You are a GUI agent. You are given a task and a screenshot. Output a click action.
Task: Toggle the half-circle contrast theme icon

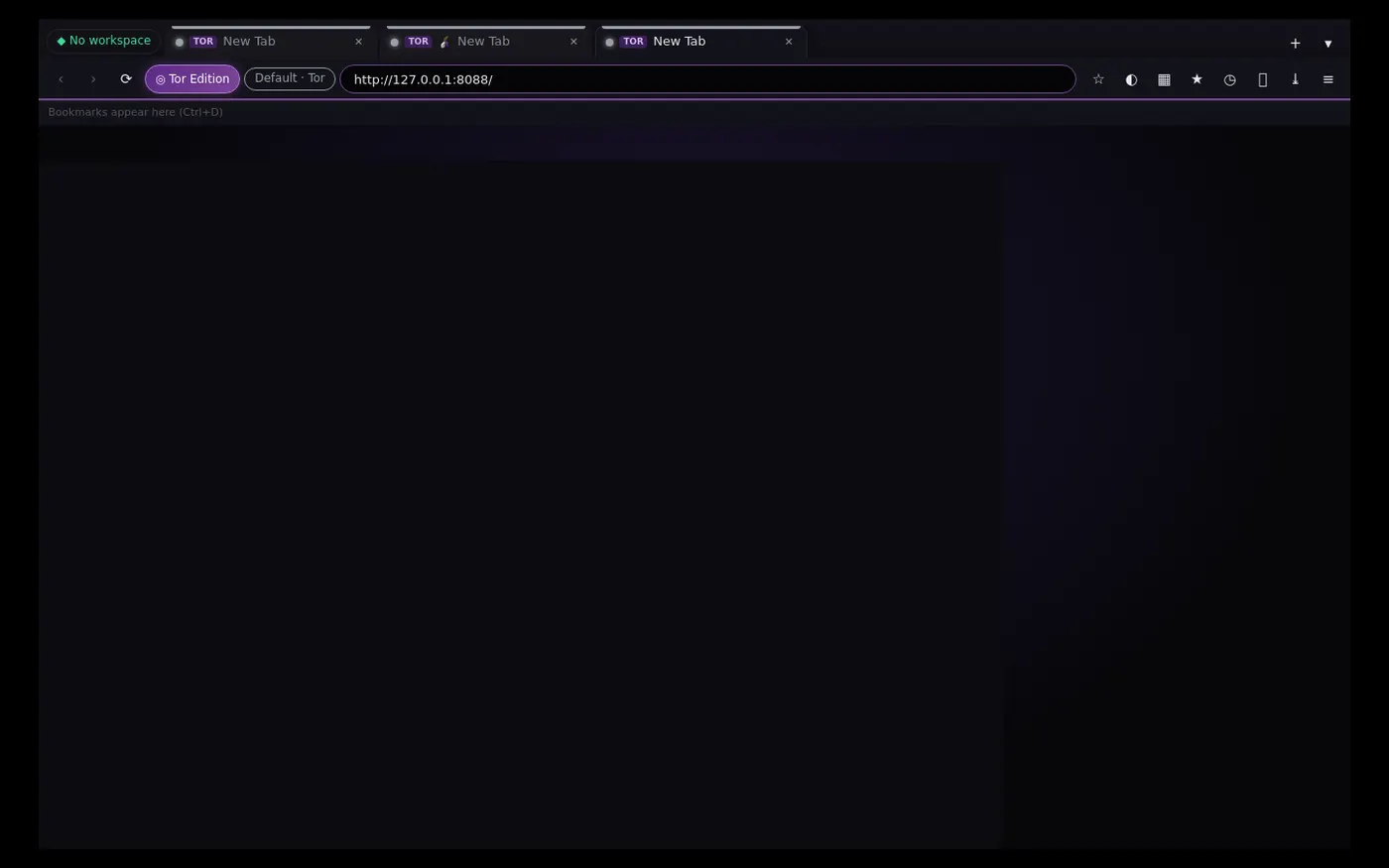(1131, 79)
